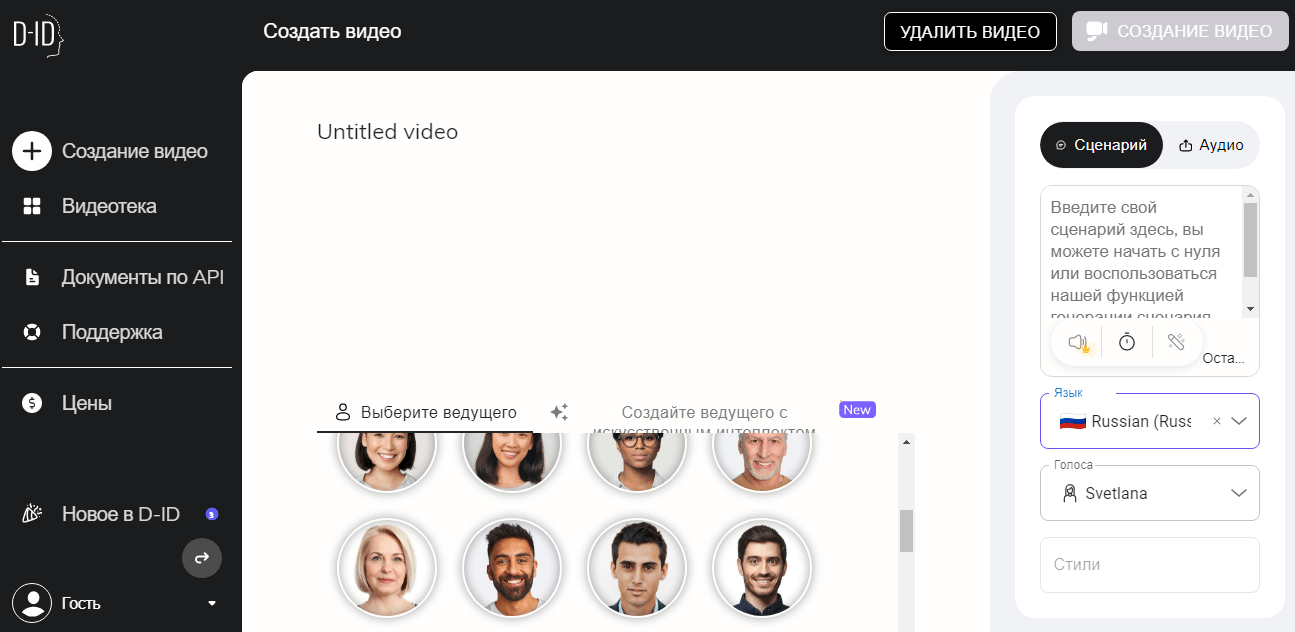The height and width of the screenshot is (632, 1295).
Task: Select the Выберите ведущего tab
Action: (x=425, y=412)
